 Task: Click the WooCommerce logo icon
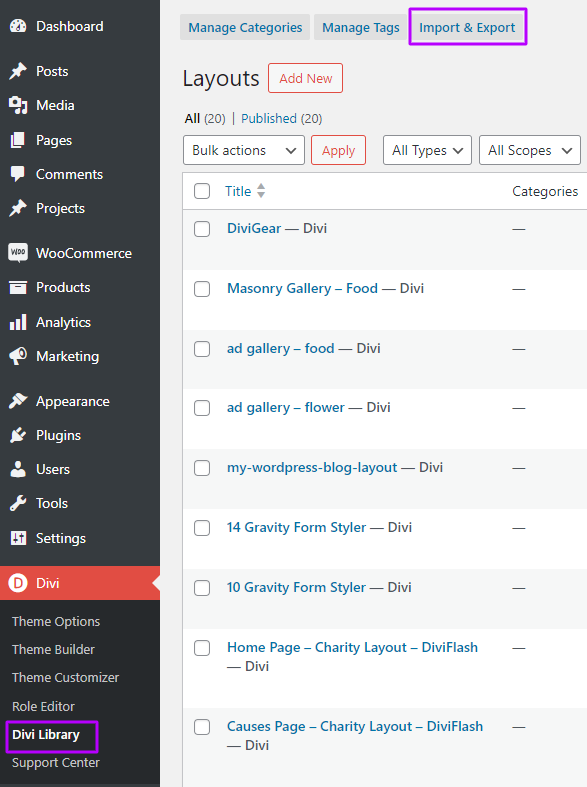point(18,252)
